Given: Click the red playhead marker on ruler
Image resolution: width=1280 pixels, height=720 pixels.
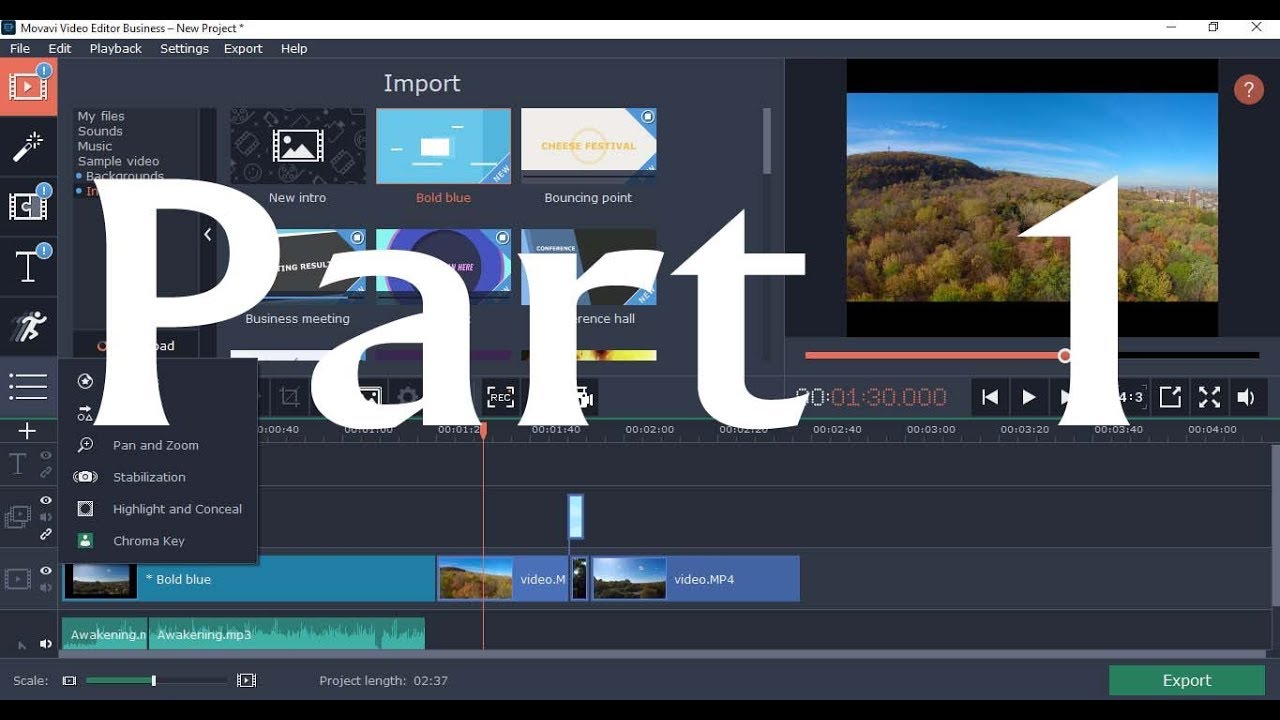Looking at the screenshot, I should [483, 430].
